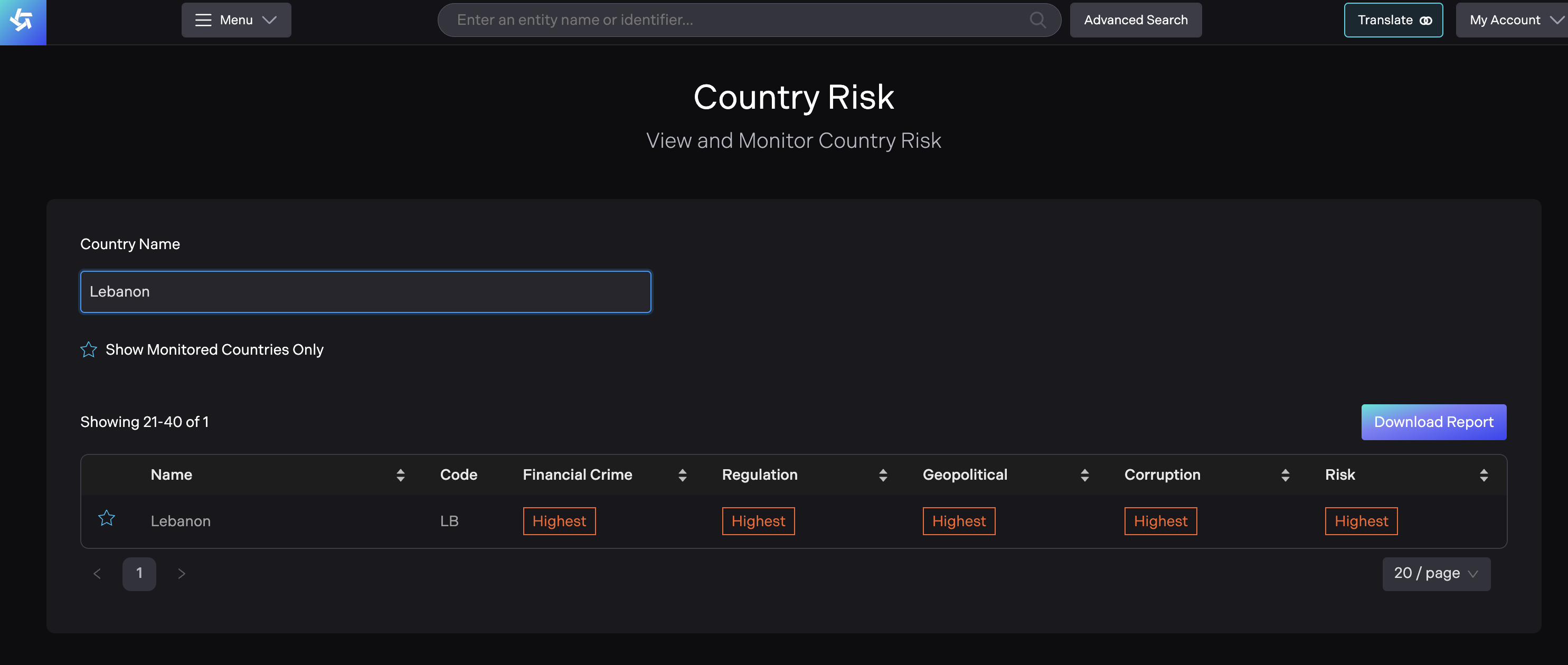Image resolution: width=1568 pixels, height=665 pixels.
Task: Click the Country Name input field
Action: (365, 292)
